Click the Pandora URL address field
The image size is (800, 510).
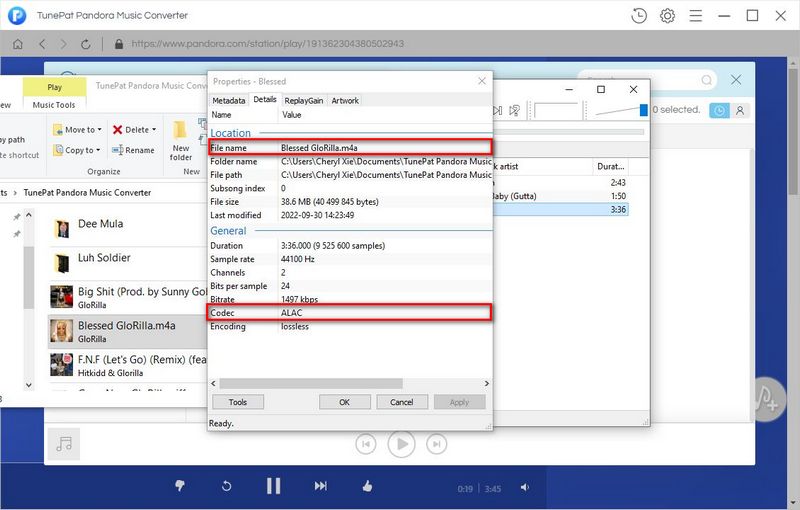(267, 44)
